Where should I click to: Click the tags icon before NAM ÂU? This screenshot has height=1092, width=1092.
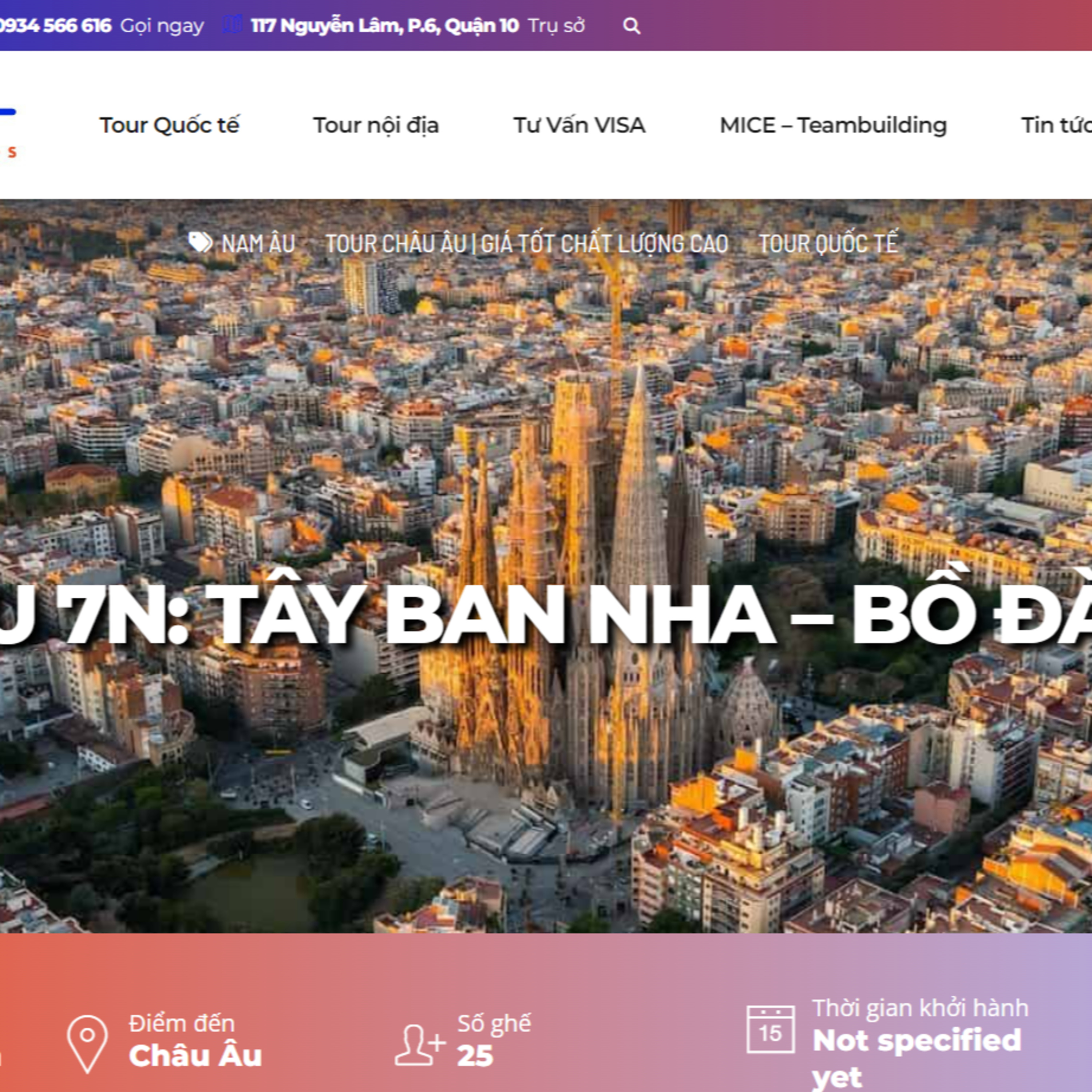pos(200,243)
